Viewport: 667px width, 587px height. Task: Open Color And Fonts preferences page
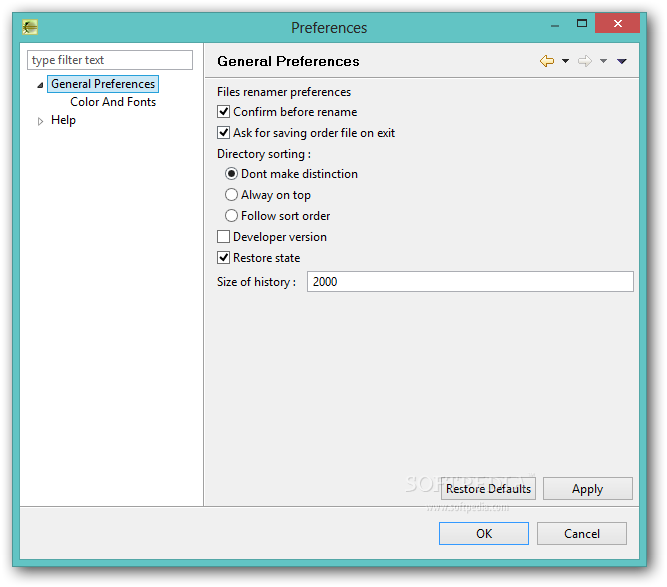(x=113, y=102)
